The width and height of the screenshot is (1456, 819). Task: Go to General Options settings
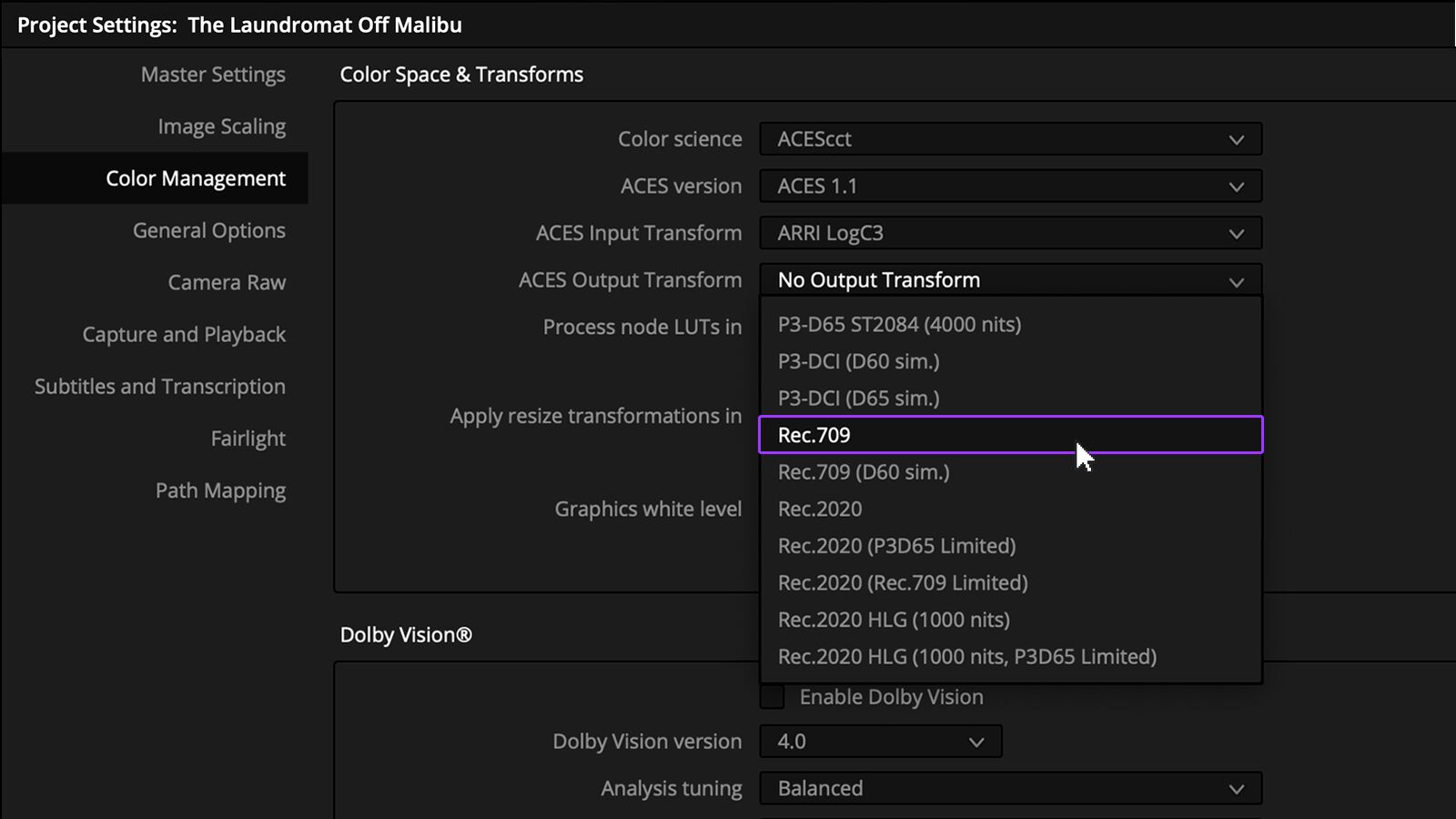[208, 230]
